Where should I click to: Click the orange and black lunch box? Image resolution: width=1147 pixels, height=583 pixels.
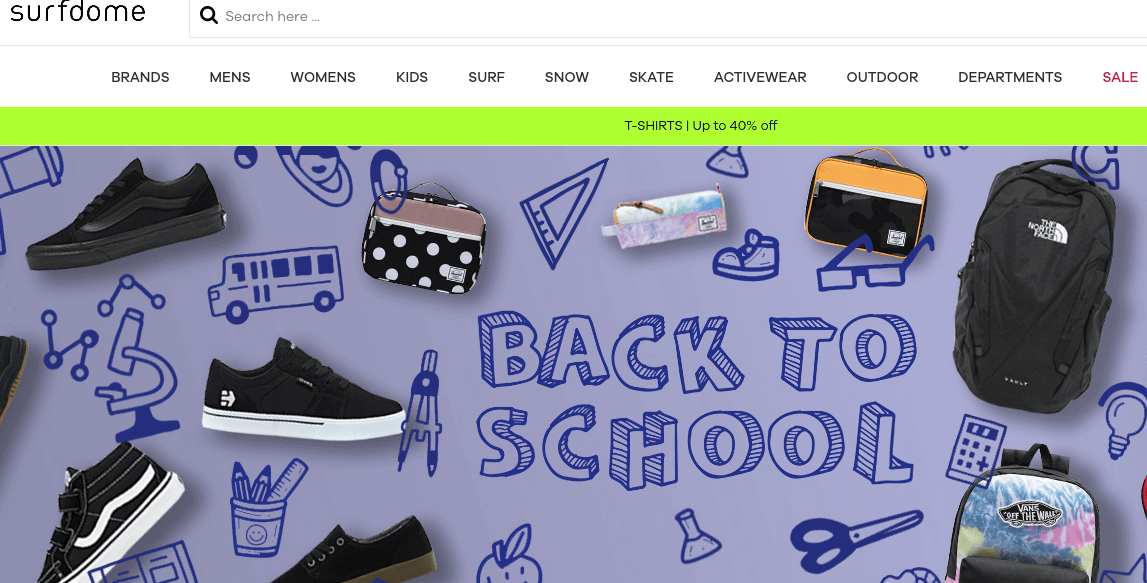pyautogui.click(x=866, y=203)
